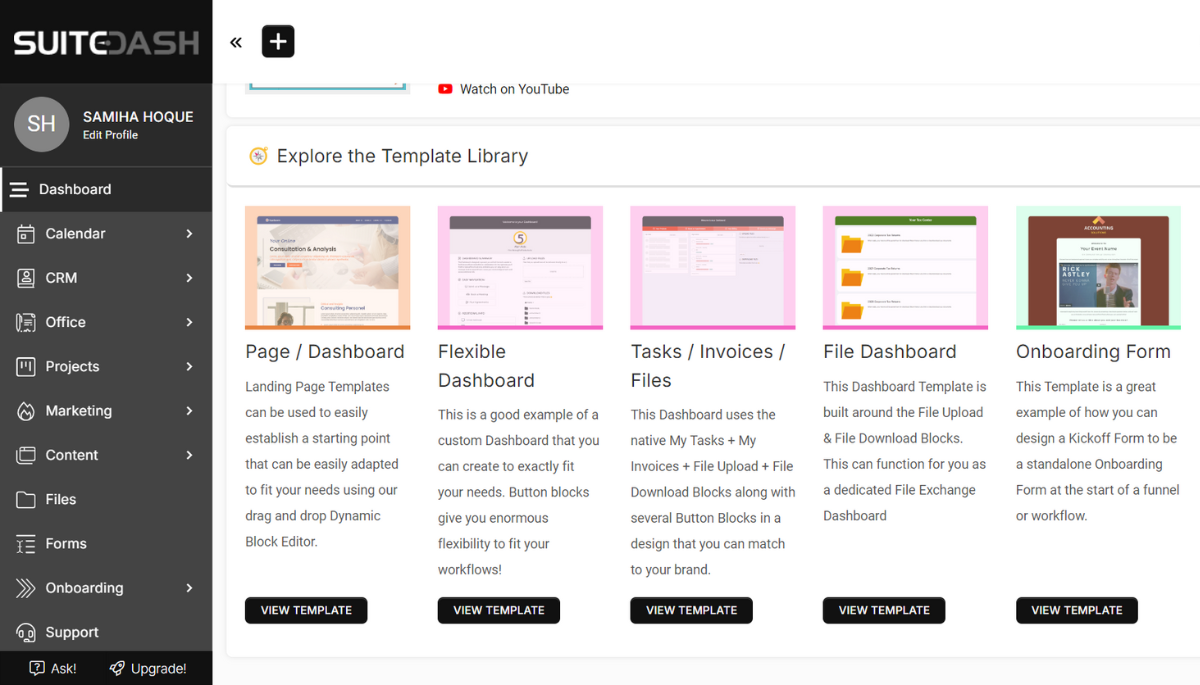Open the Watch on YouTube link
This screenshot has height=685, width=1200.
click(x=514, y=89)
